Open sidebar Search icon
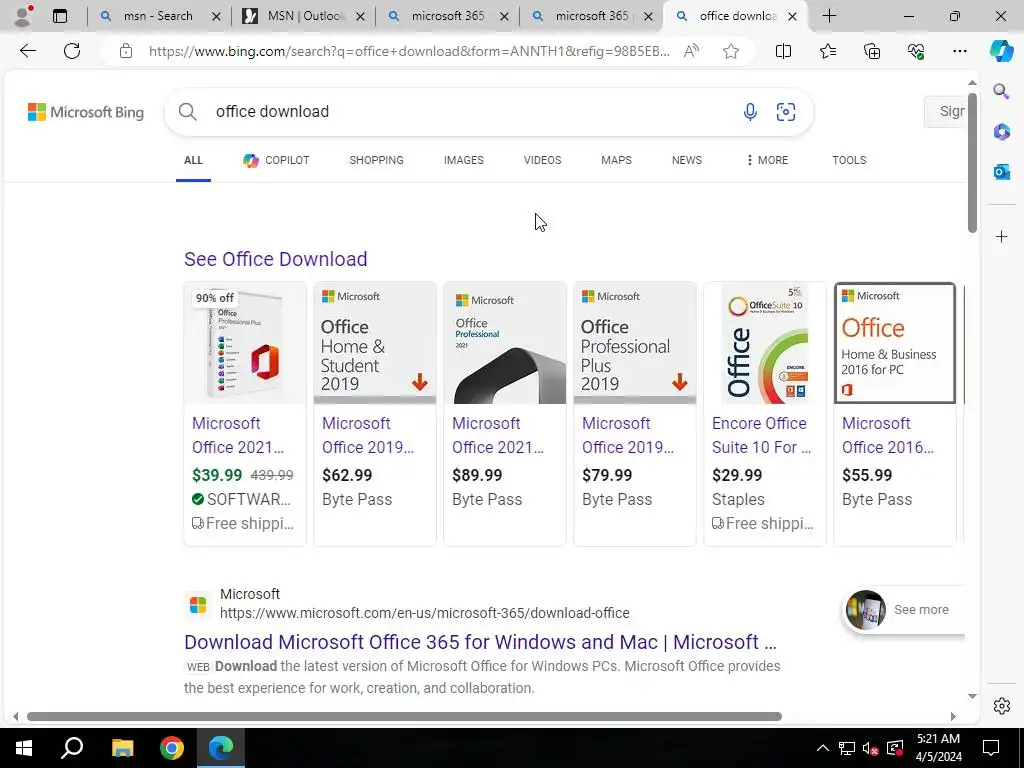The width and height of the screenshot is (1024, 768). tap(1001, 91)
